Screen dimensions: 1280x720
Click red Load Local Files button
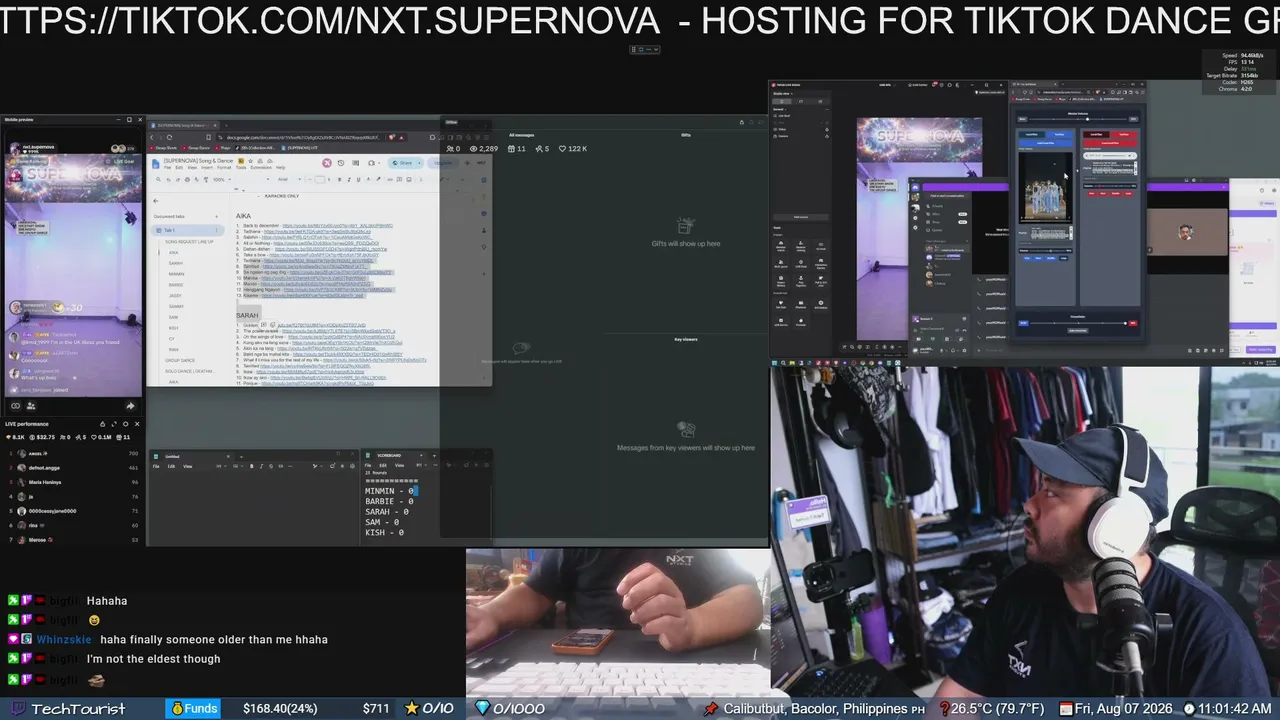tap(1110, 143)
